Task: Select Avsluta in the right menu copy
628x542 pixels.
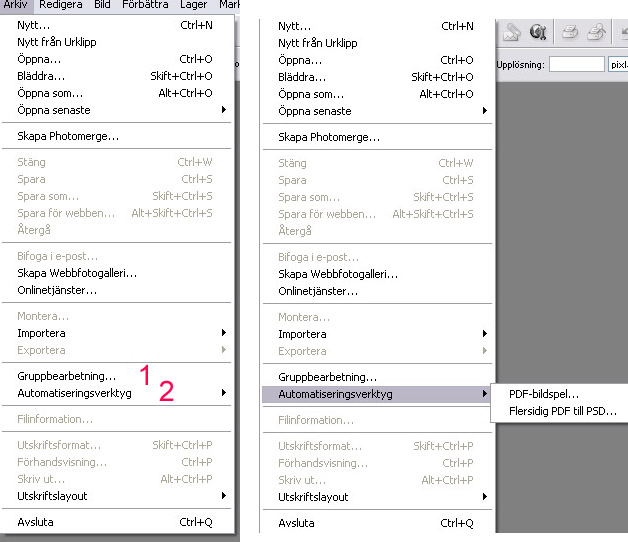Action: [377, 523]
